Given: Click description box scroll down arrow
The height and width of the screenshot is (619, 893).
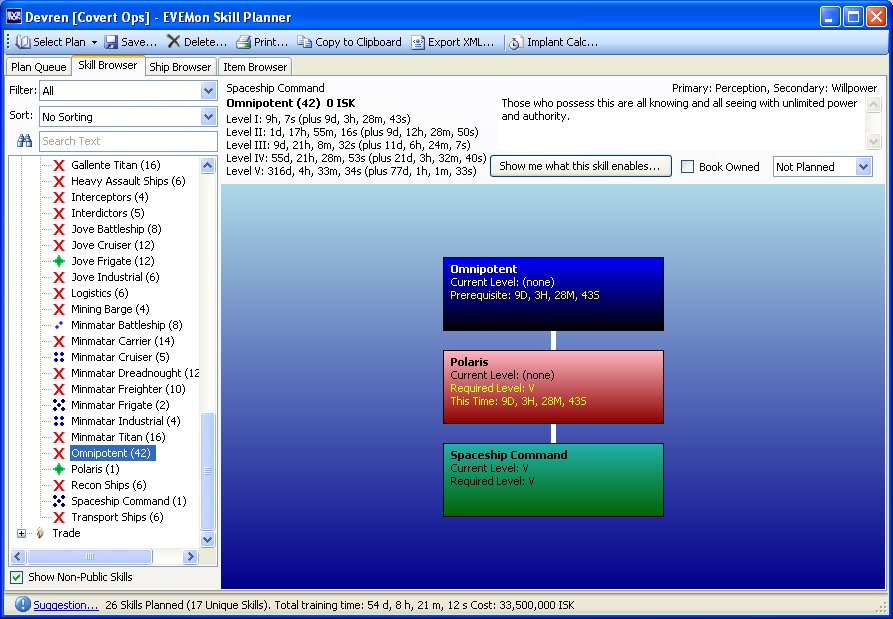Looking at the screenshot, I should pyautogui.click(x=872, y=141).
